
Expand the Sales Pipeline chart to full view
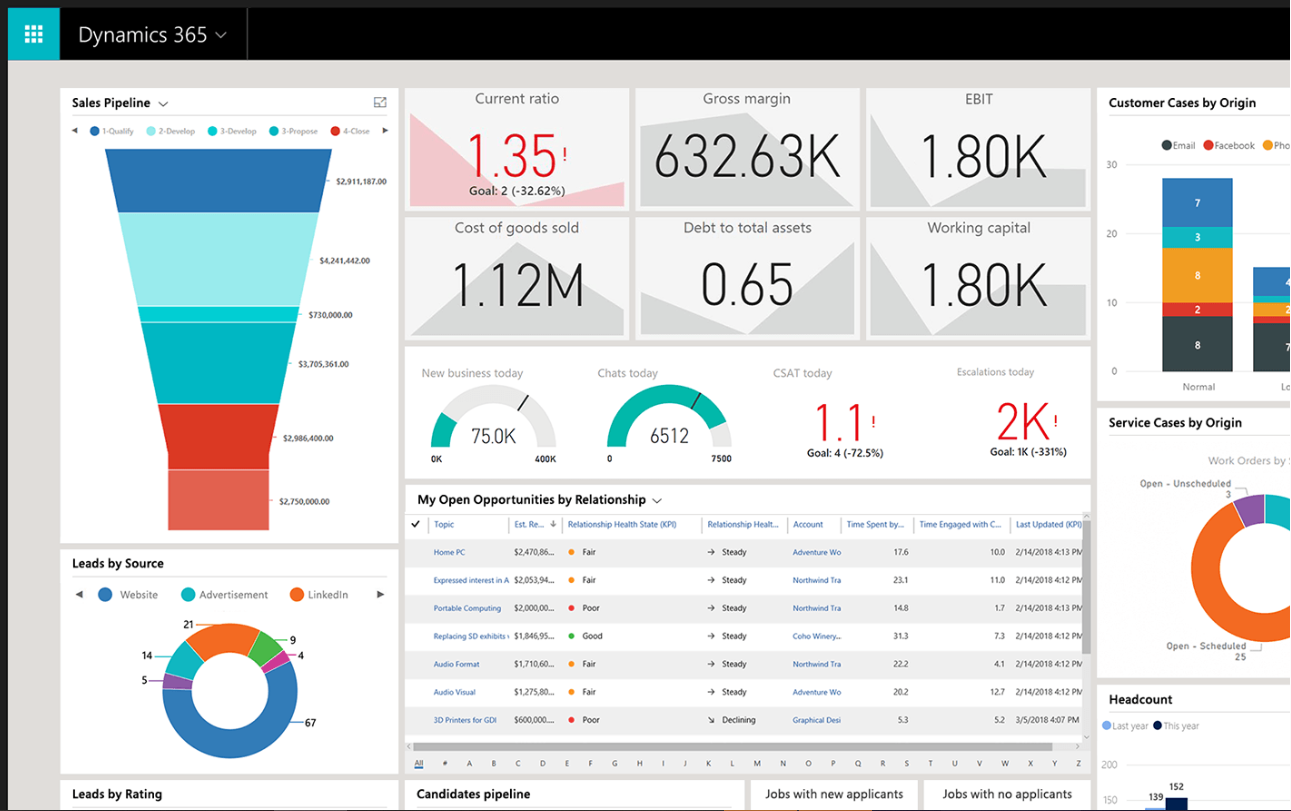[x=380, y=103]
